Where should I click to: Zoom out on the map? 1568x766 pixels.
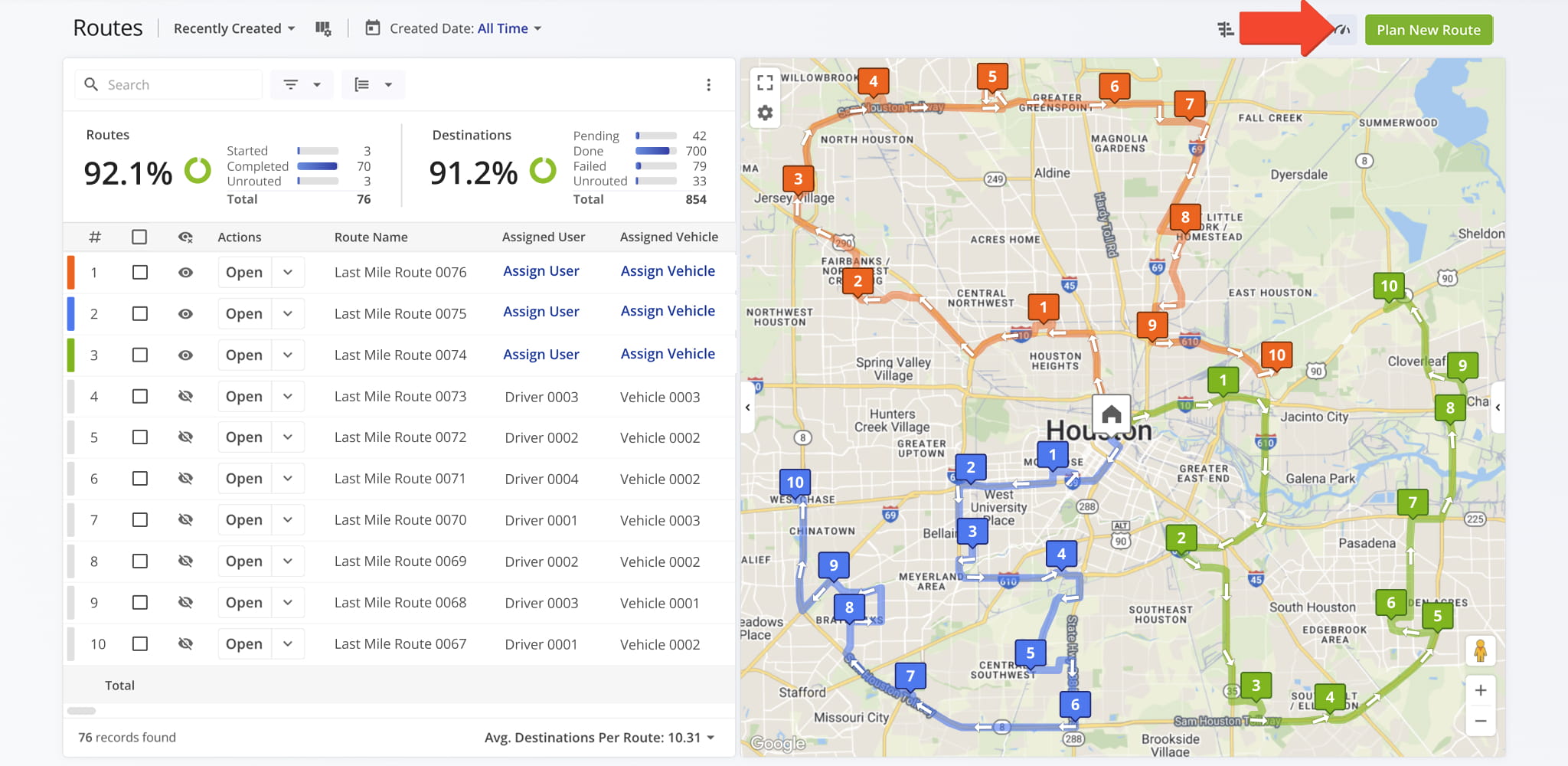[x=1480, y=721]
